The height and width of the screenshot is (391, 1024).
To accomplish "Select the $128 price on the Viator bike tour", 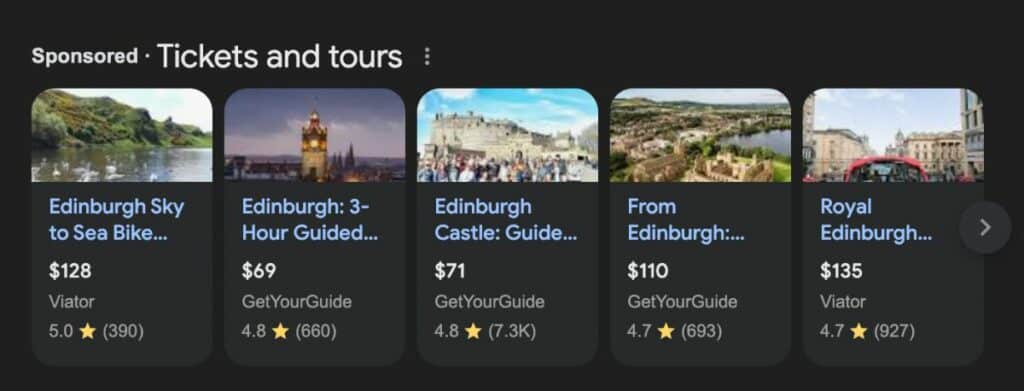I will 70,271.
